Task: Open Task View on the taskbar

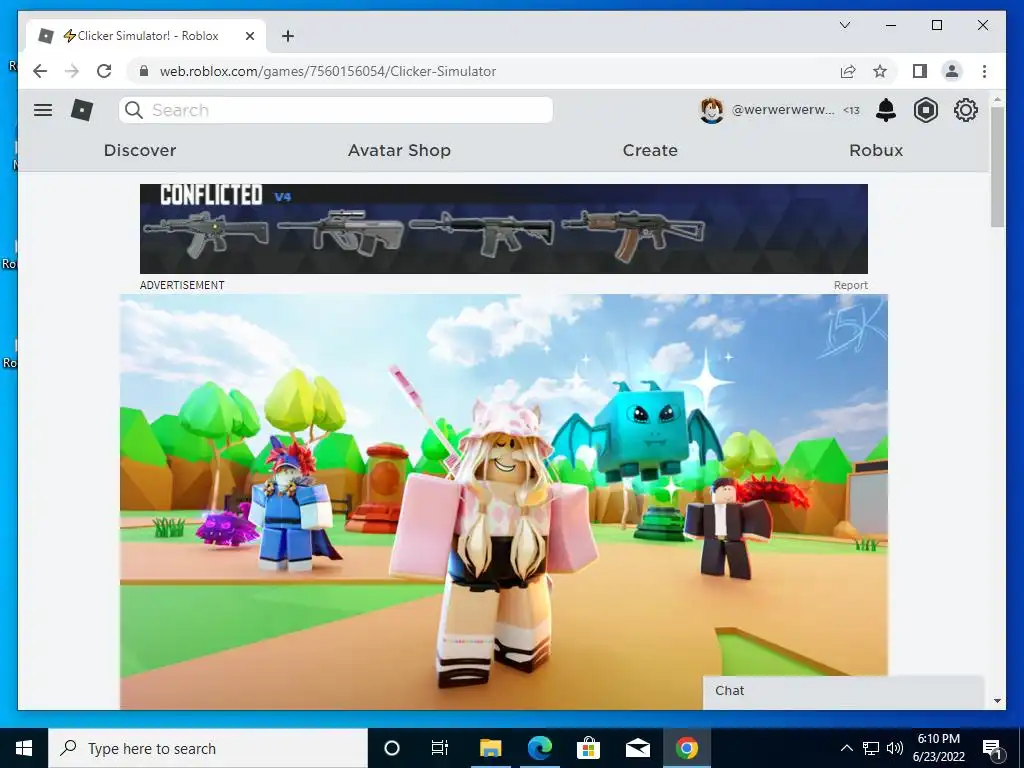Action: 440,748
